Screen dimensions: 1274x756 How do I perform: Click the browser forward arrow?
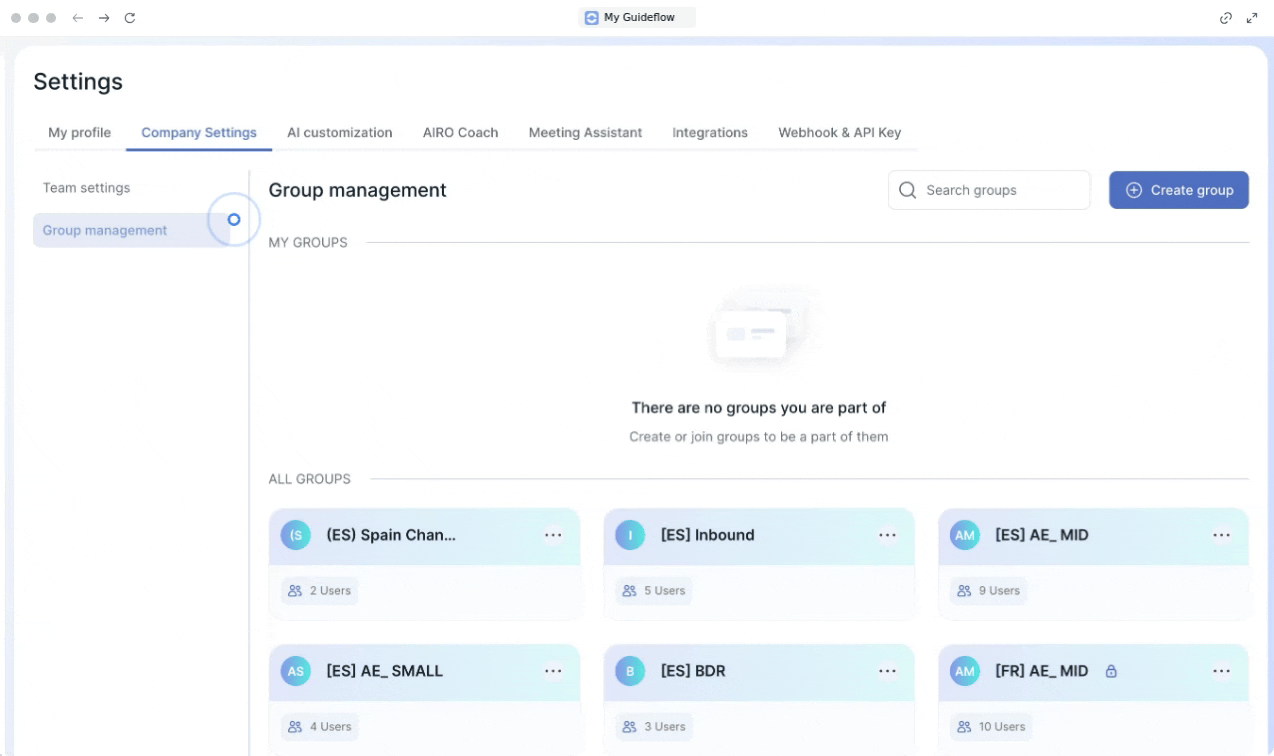(x=104, y=18)
